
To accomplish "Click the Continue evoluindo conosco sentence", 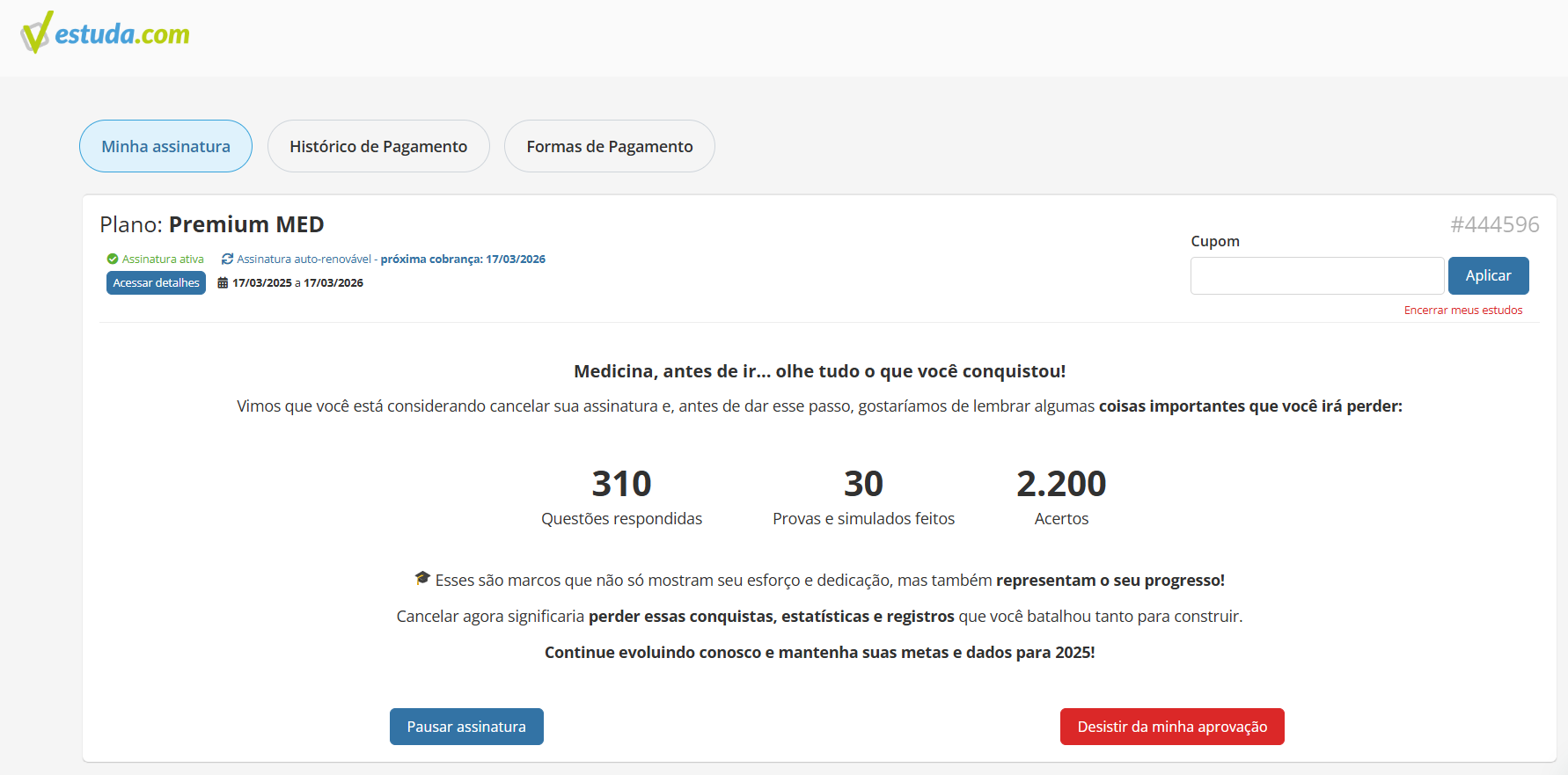I will (x=819, y=652).
